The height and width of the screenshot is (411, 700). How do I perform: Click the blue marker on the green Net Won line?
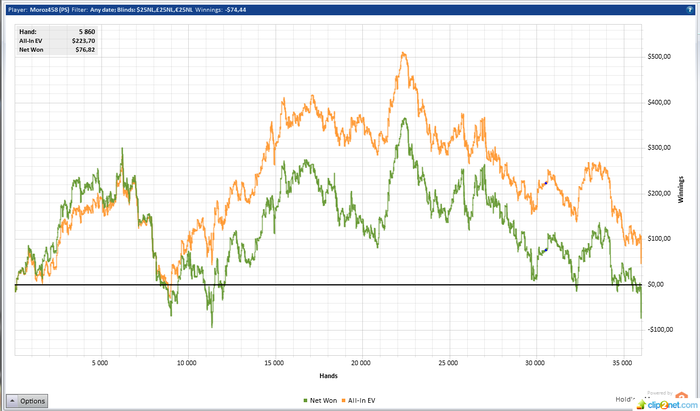546,249
